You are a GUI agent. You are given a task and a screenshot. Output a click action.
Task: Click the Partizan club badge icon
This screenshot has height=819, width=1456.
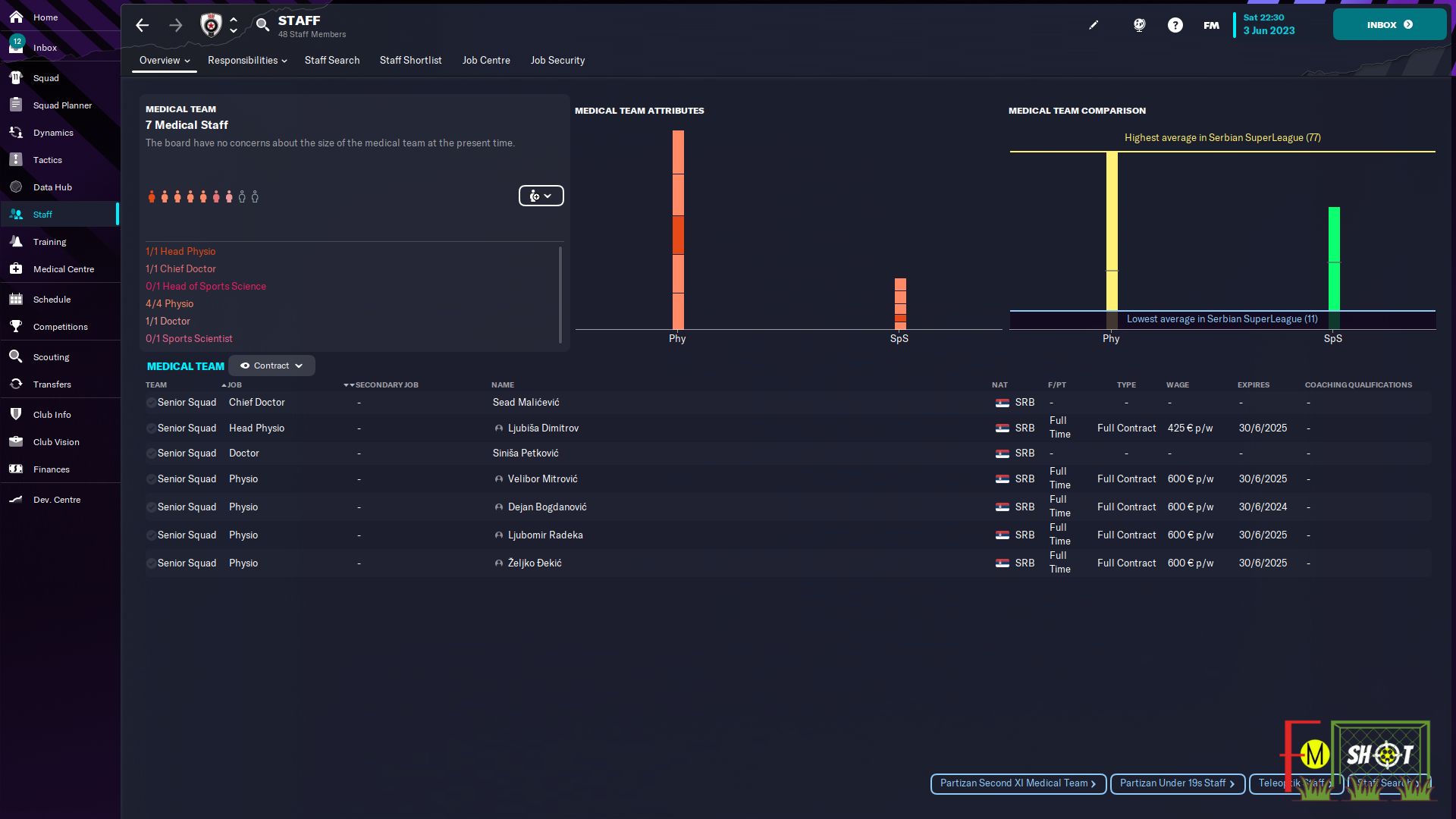pos(211,25)
